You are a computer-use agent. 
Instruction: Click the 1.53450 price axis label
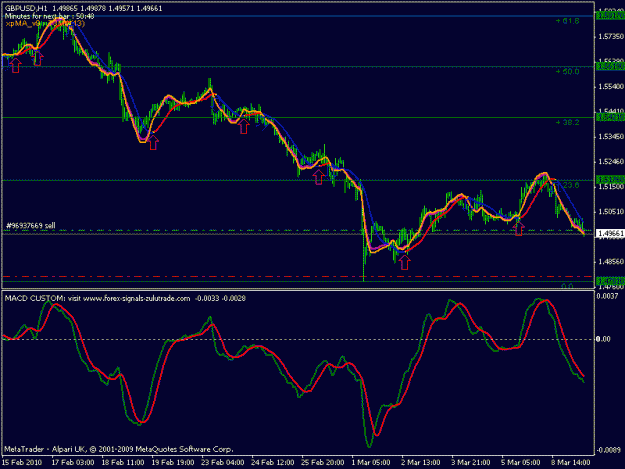[611, 137]
